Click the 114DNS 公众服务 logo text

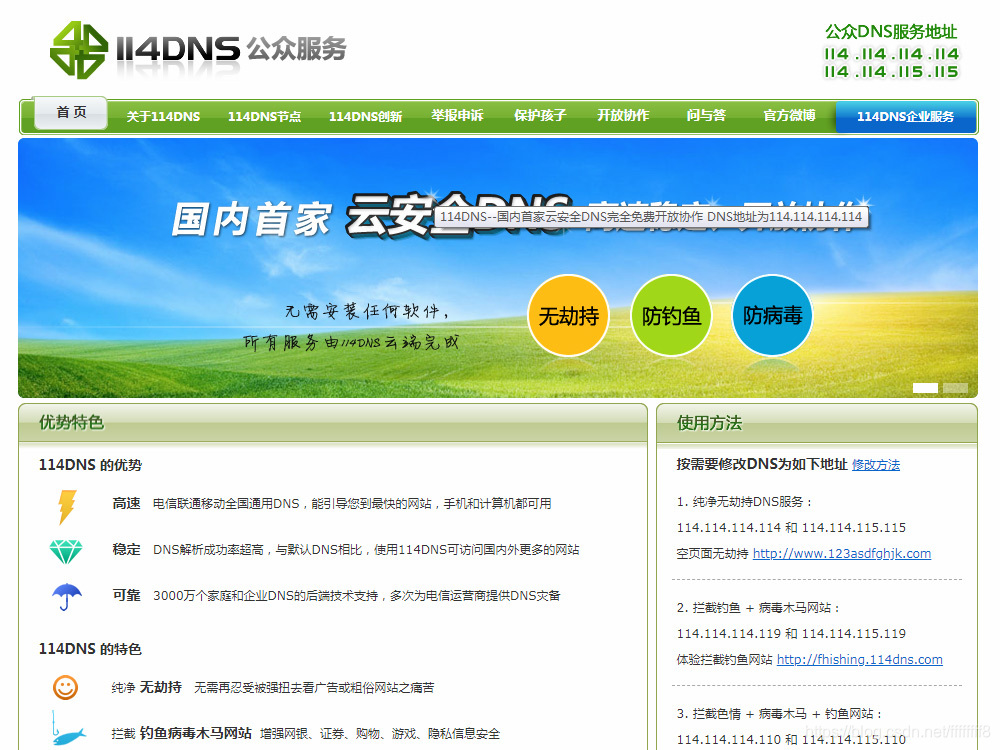pyautogui.click(x=231, y=49)
